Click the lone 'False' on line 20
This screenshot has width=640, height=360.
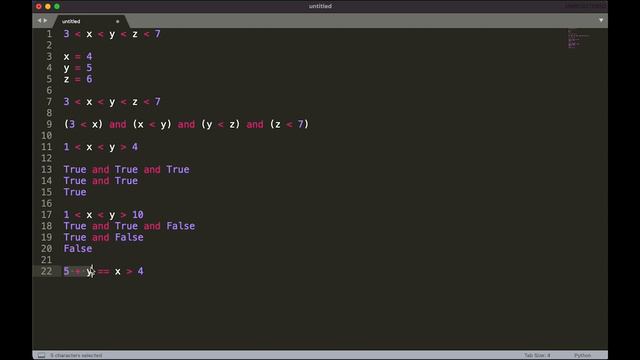78,249
